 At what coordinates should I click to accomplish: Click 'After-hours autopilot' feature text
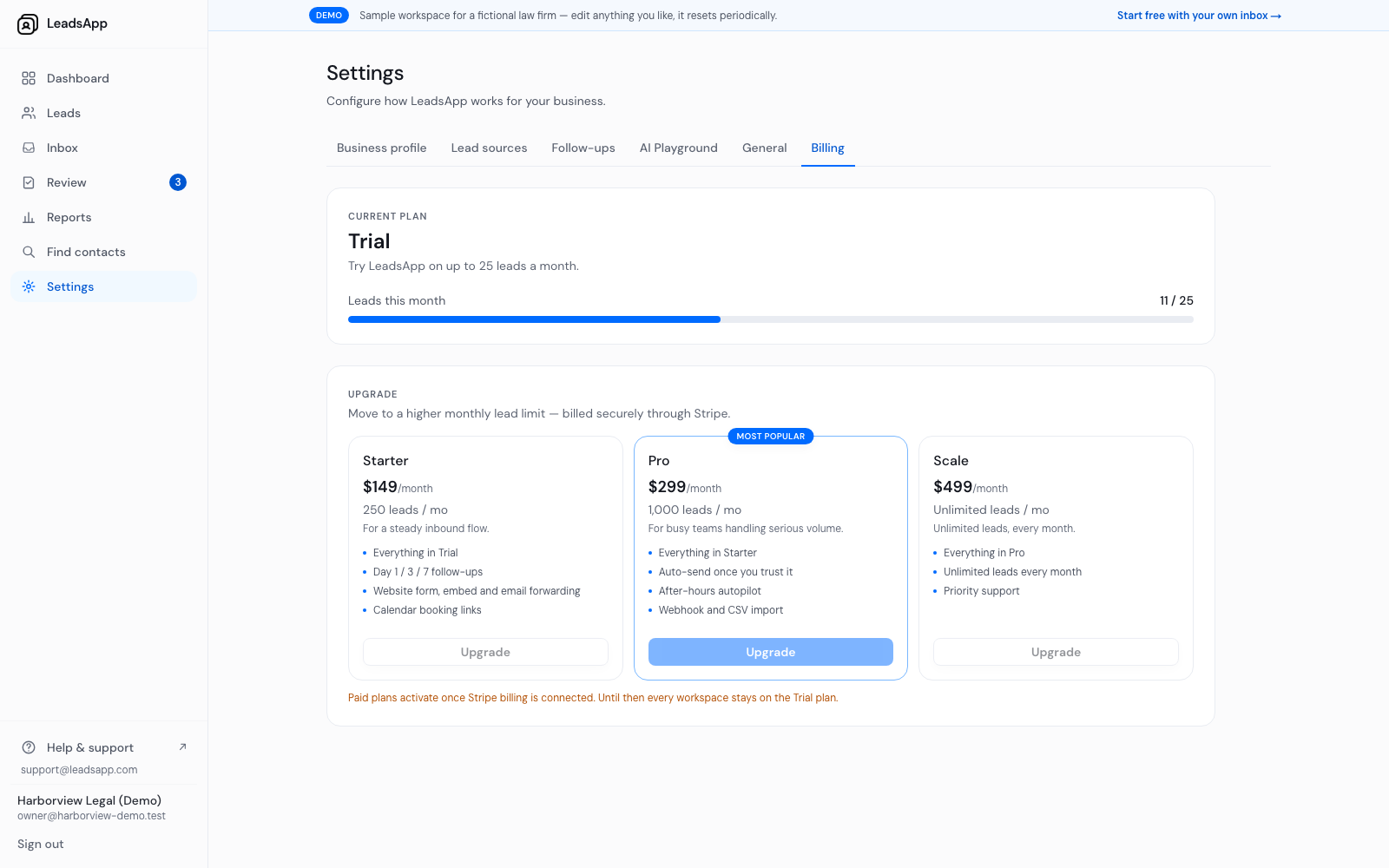coord(710,591)
